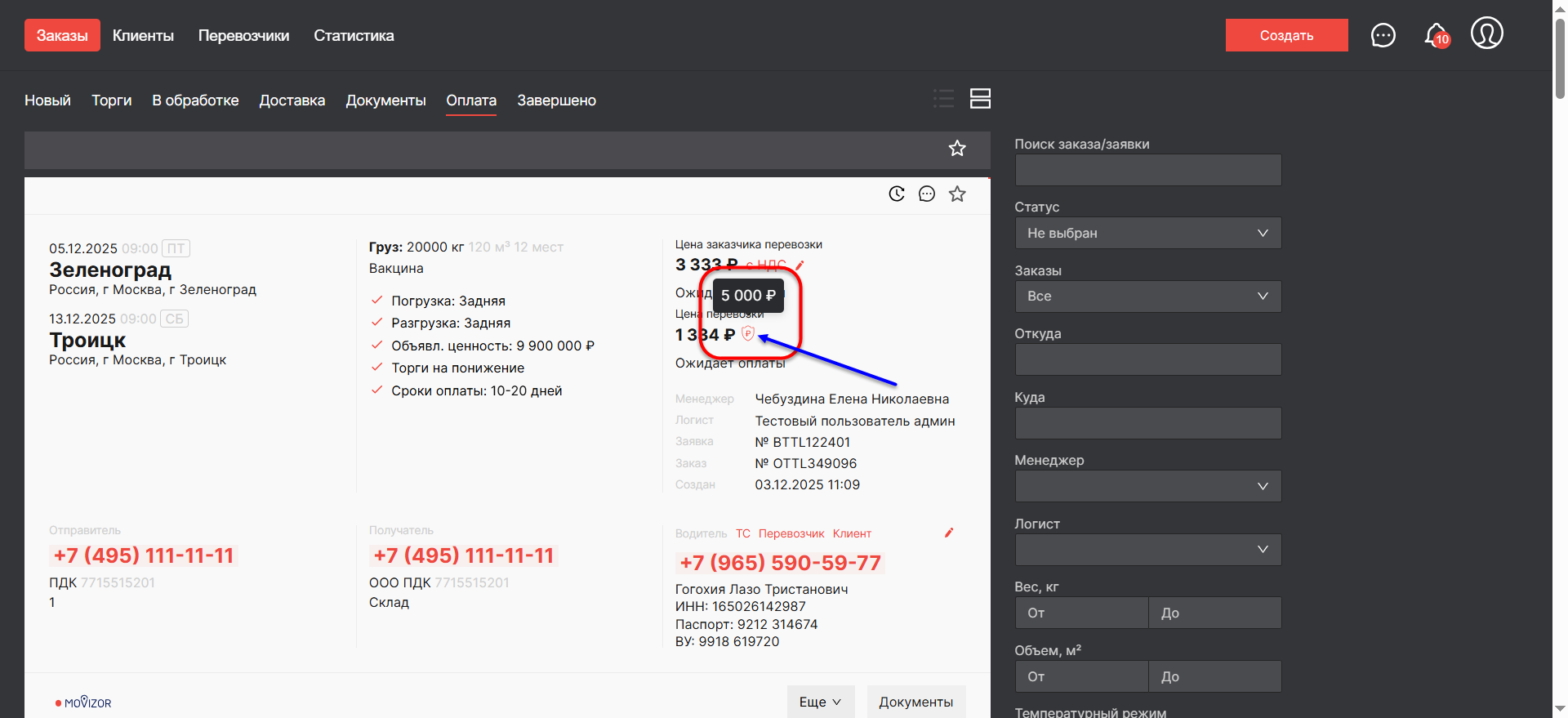This screenshot has height=718, width=1568.
Task: Click the red Создать button
Action: pyautogui.click(x=1286, y=35)
